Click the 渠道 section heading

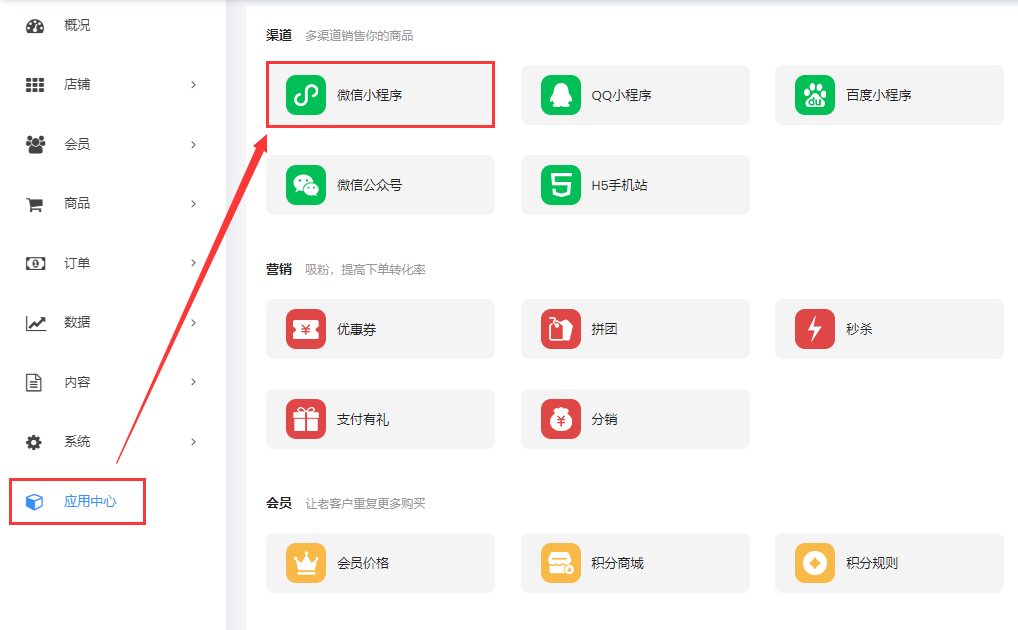pos(279,36)
